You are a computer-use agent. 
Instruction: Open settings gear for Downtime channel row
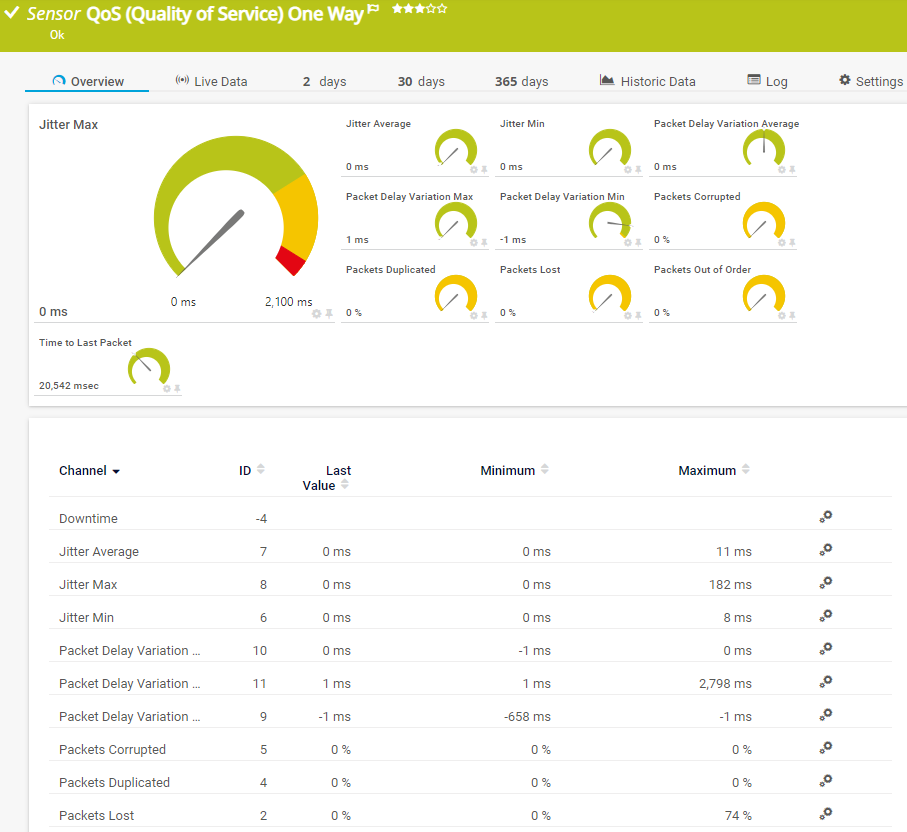pyautogui.click(x=826, y=517)
